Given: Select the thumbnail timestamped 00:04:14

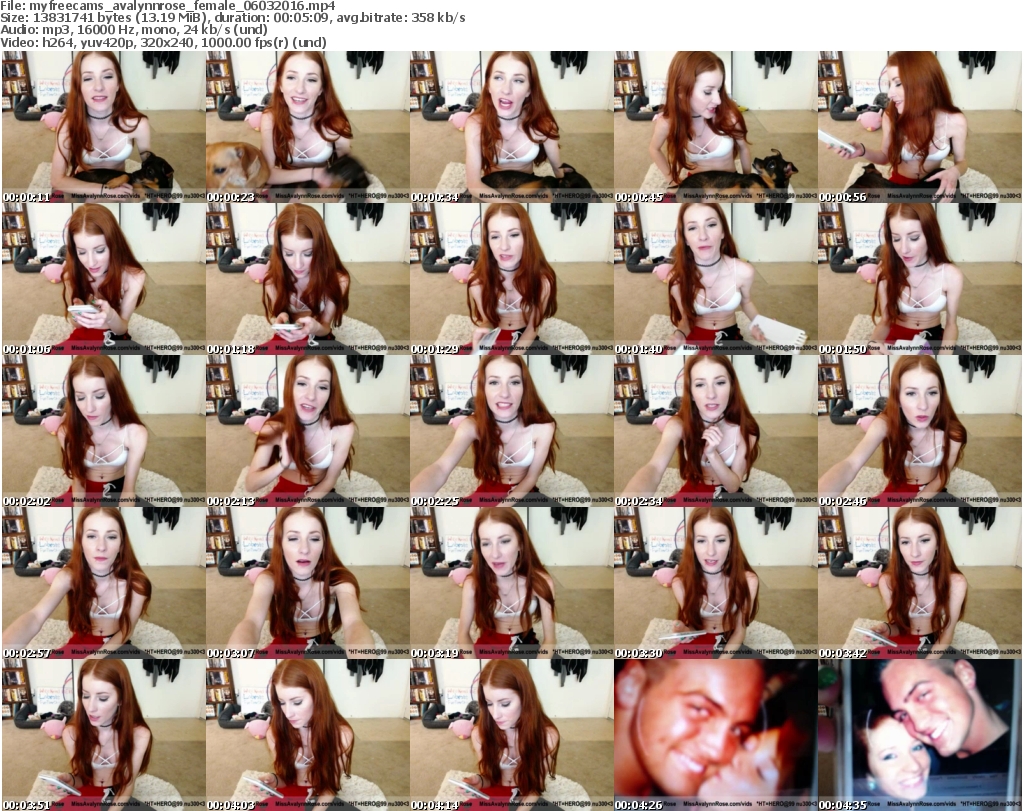Looking at the screenshot, I should click(x=511, y=735).
